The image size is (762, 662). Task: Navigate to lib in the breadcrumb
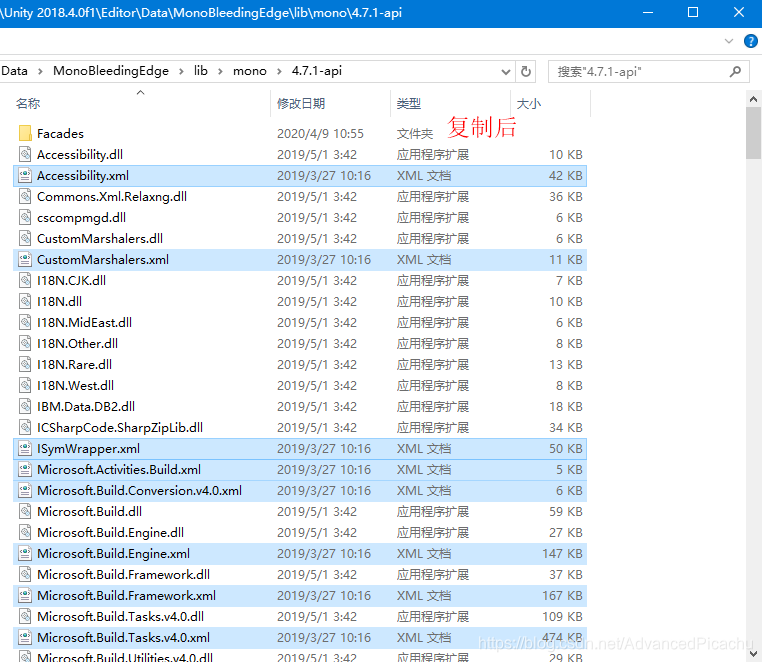tap(201, 71)
